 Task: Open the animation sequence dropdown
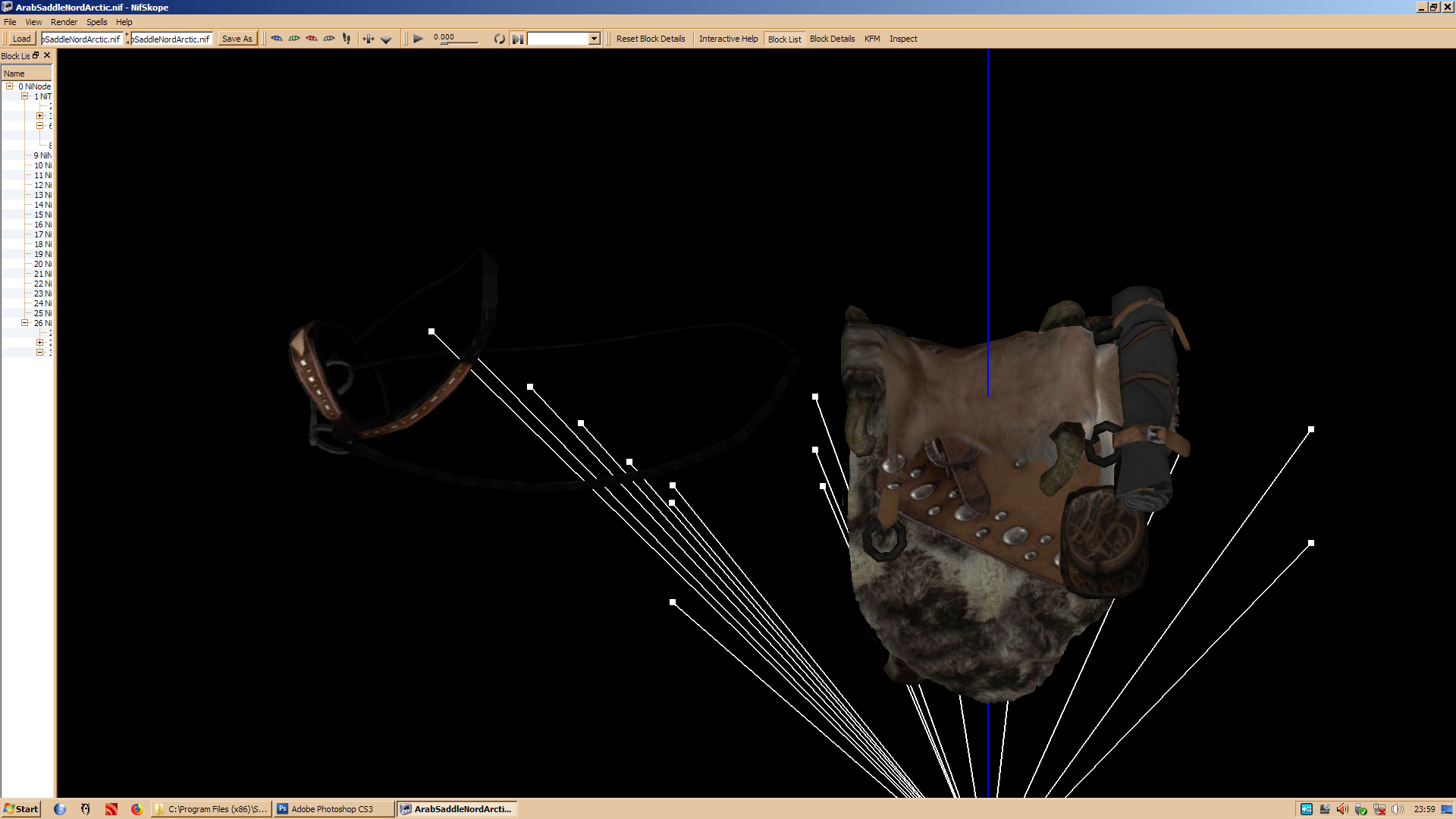594,39
